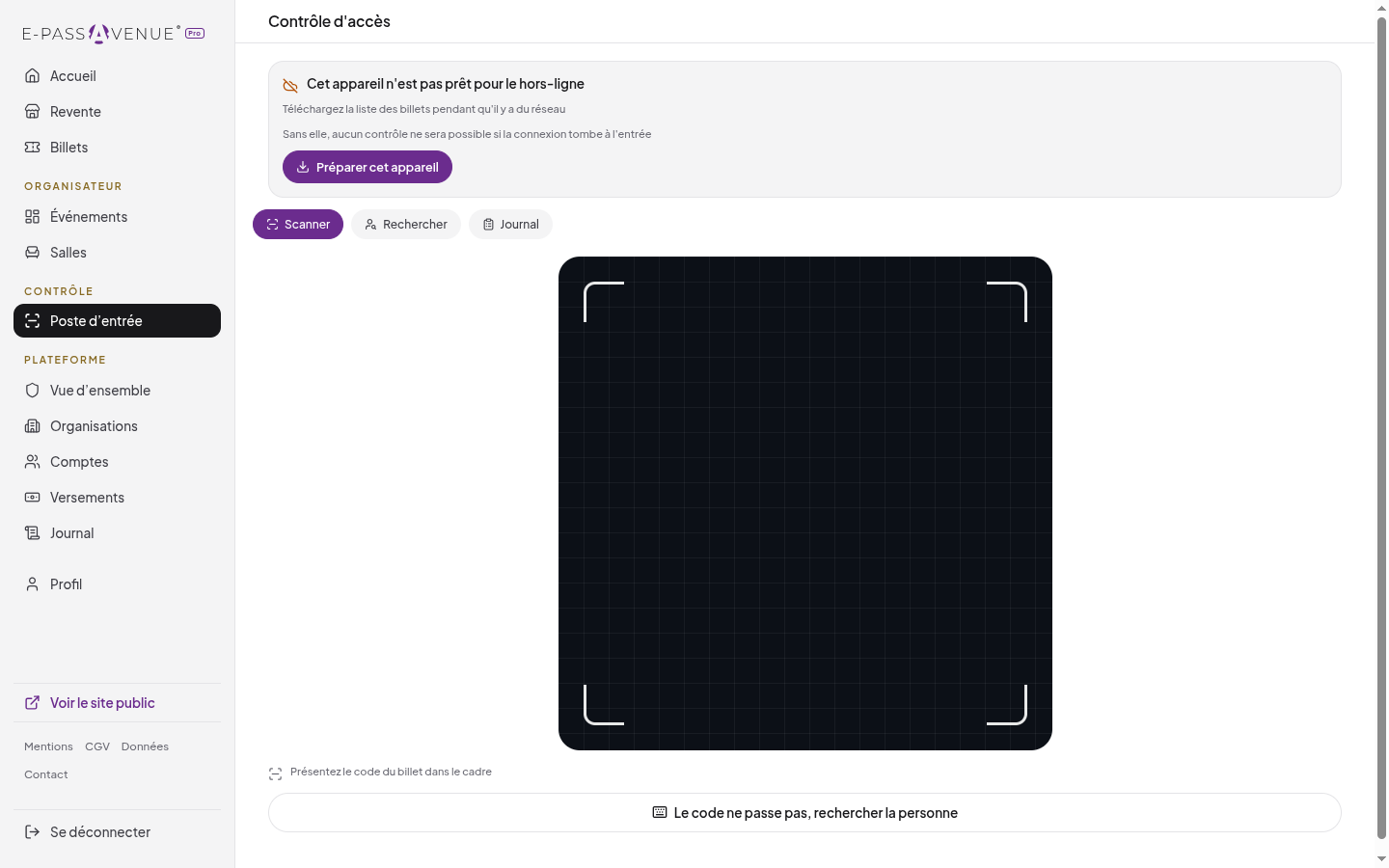This screenshot has height=868, width=1389.
Task: Navigate to Organisations
Action: tap(117, 426)
